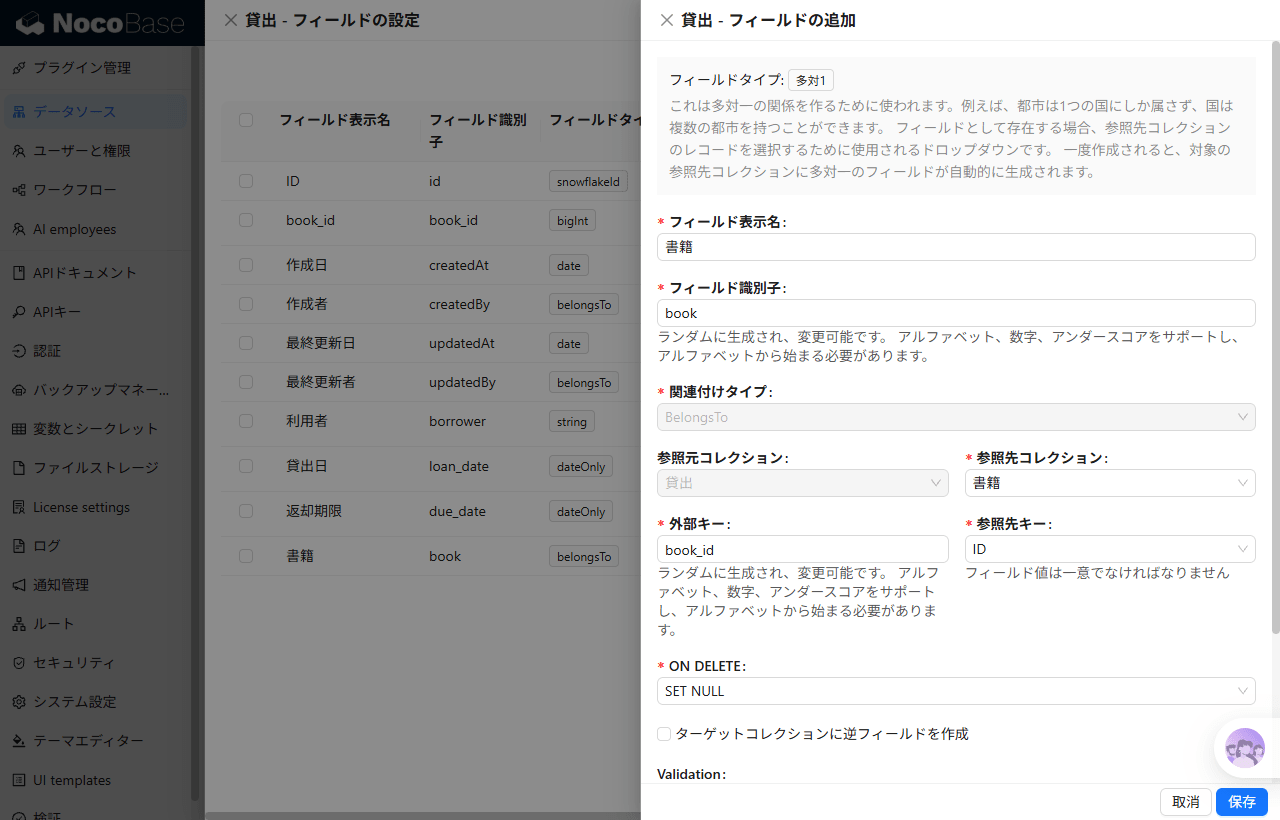
Task: Open the AI employees chat avatar
Action: tap(1245, 747)
